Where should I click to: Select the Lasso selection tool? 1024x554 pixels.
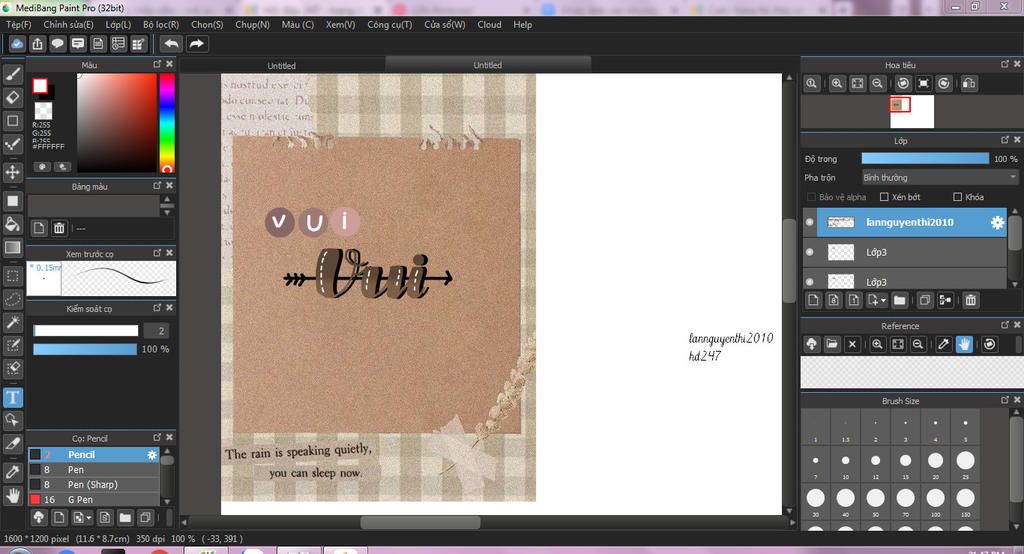[x=12, y=299]
